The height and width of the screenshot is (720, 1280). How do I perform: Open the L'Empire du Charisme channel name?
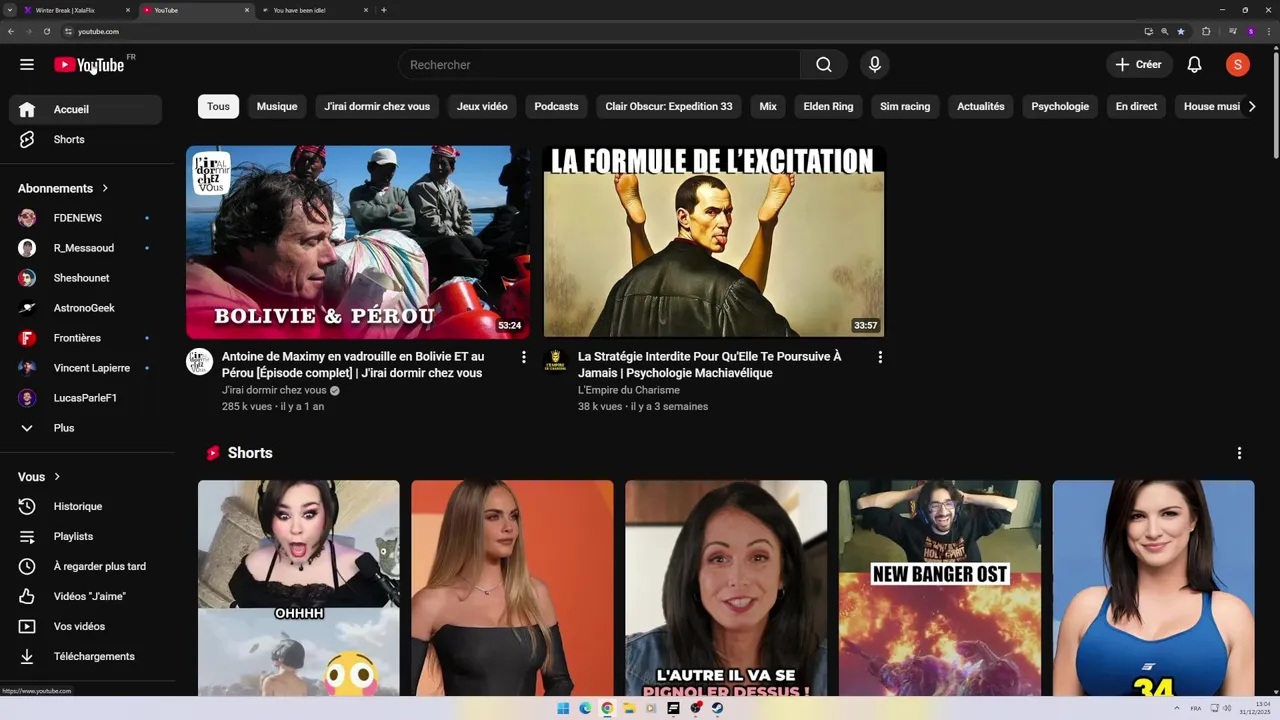(x=629, y=390)
